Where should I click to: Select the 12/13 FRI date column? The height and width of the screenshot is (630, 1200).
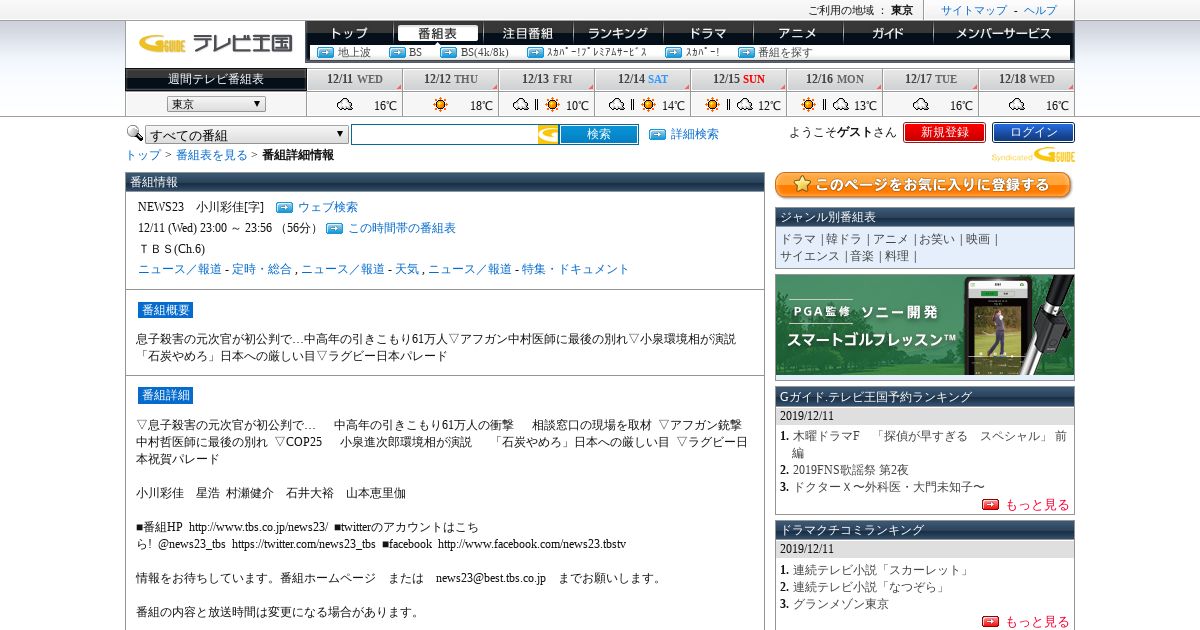coord(546,79)
